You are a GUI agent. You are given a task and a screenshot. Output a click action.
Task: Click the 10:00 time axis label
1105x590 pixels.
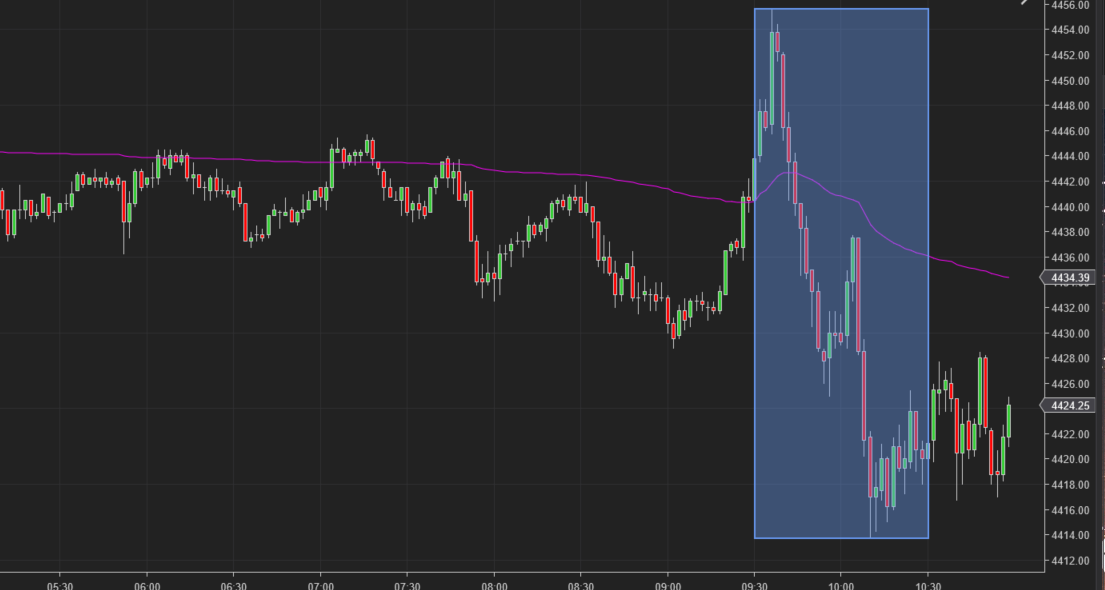(x=841, y=586)
